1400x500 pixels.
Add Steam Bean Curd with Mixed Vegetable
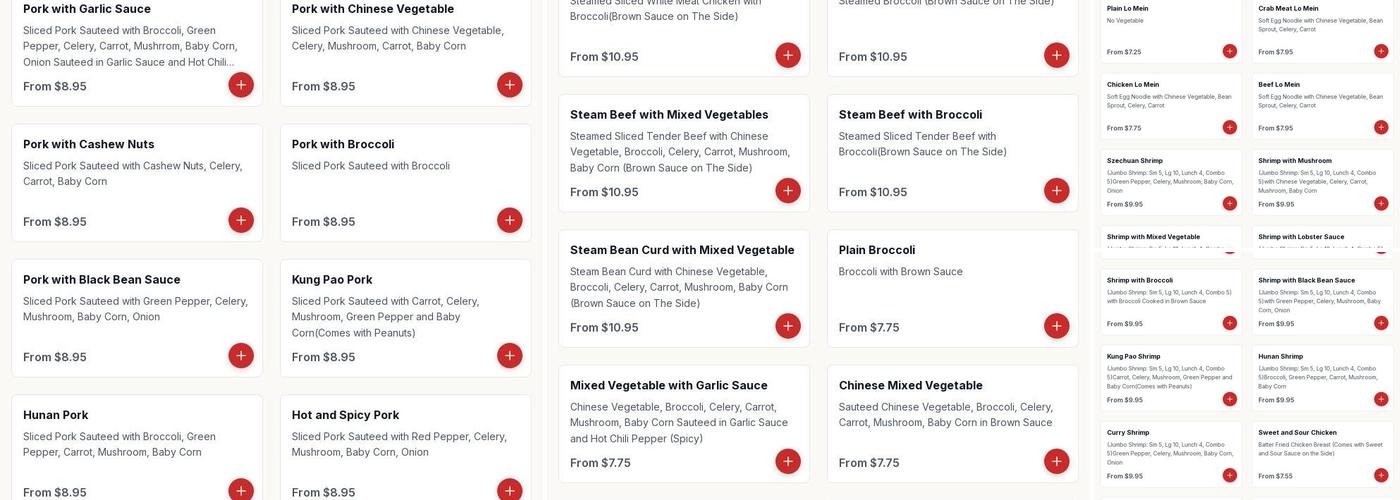tap(788, 326)
